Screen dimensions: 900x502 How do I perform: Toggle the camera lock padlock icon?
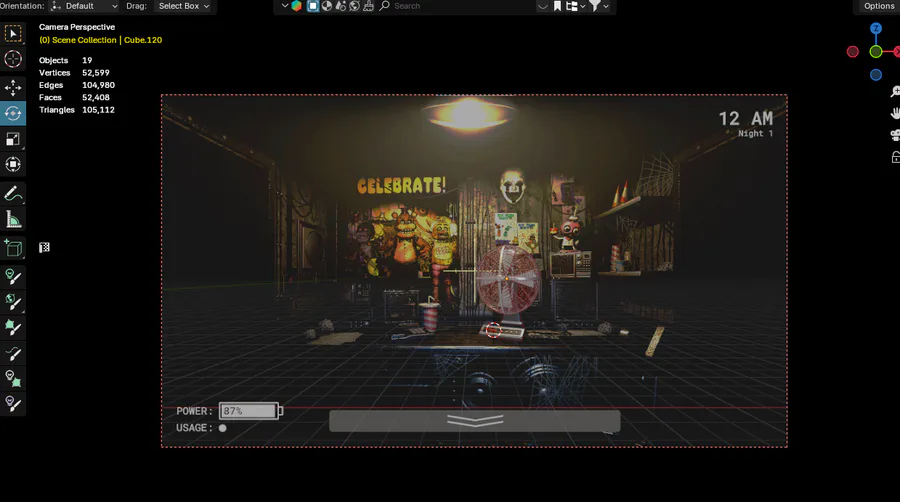pyautogui.click(x=895, y=157)
